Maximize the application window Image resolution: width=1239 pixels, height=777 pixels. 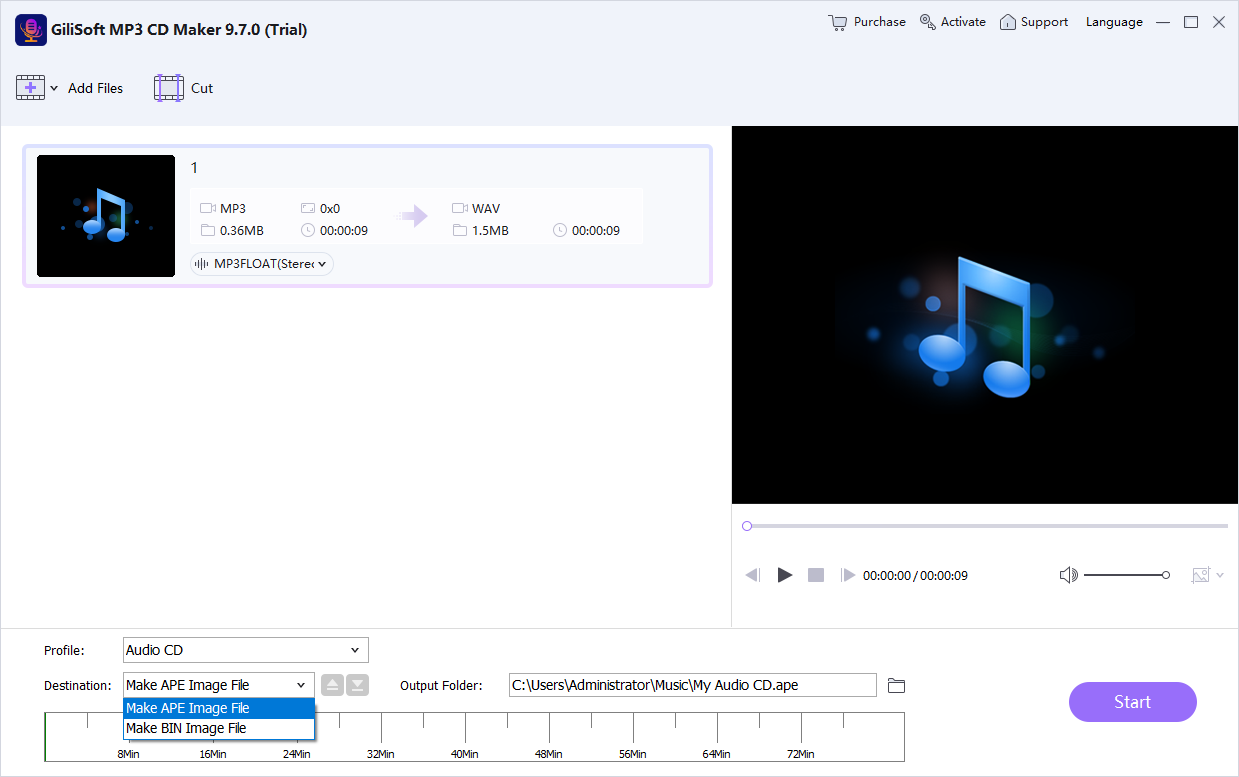click(1191, 22)
